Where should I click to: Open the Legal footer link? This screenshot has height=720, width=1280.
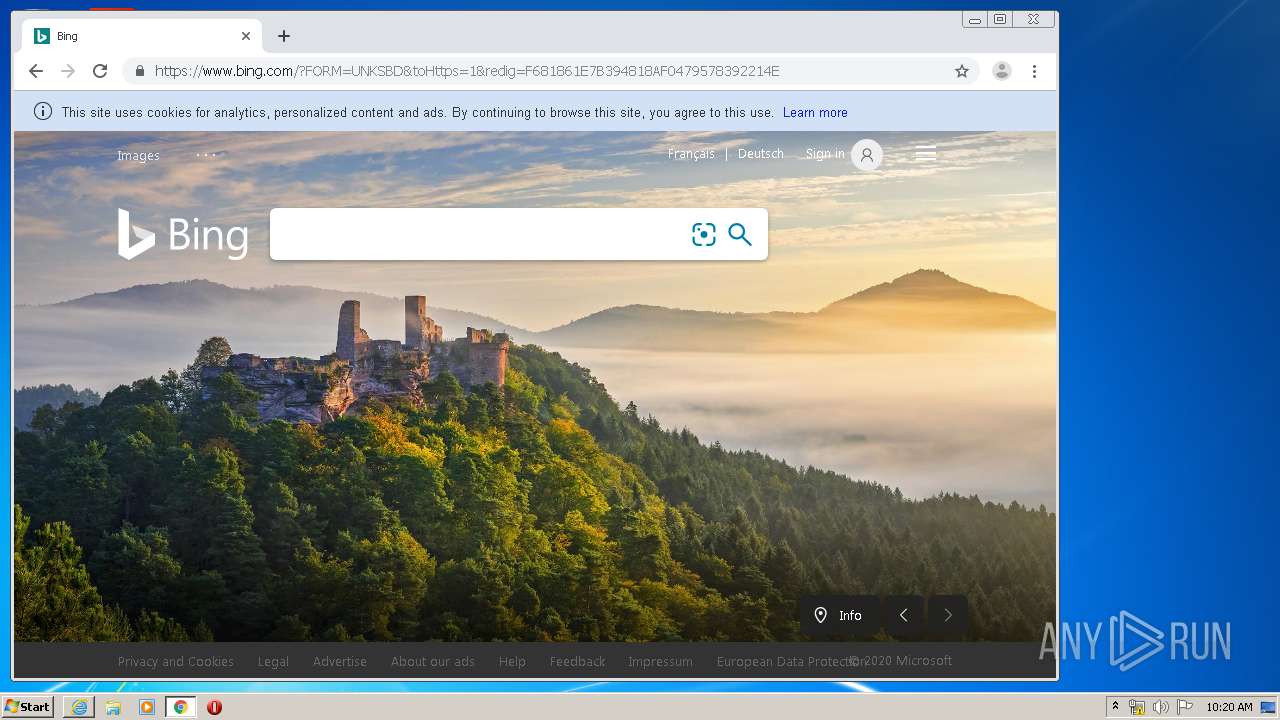[x=273, y=661]
